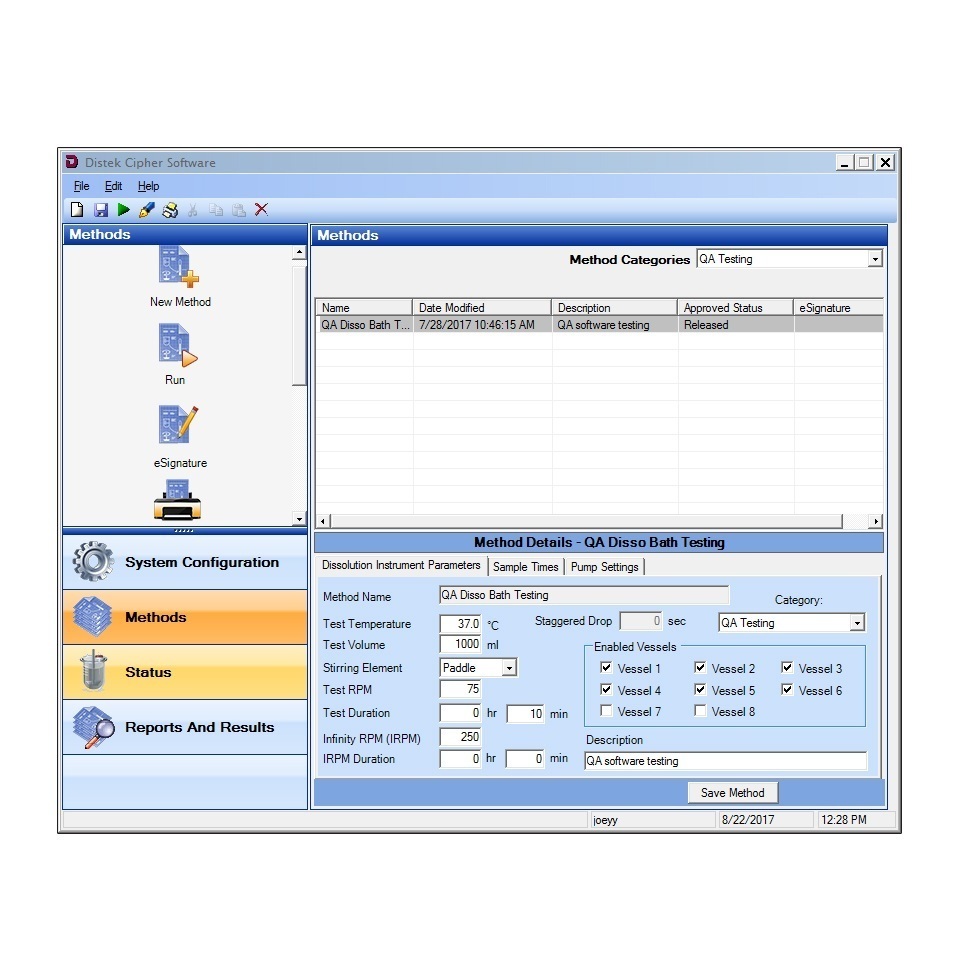Click the Run method icon in sidebar
Viewport: 960px width, 980px height.
(x=177, y=347)
